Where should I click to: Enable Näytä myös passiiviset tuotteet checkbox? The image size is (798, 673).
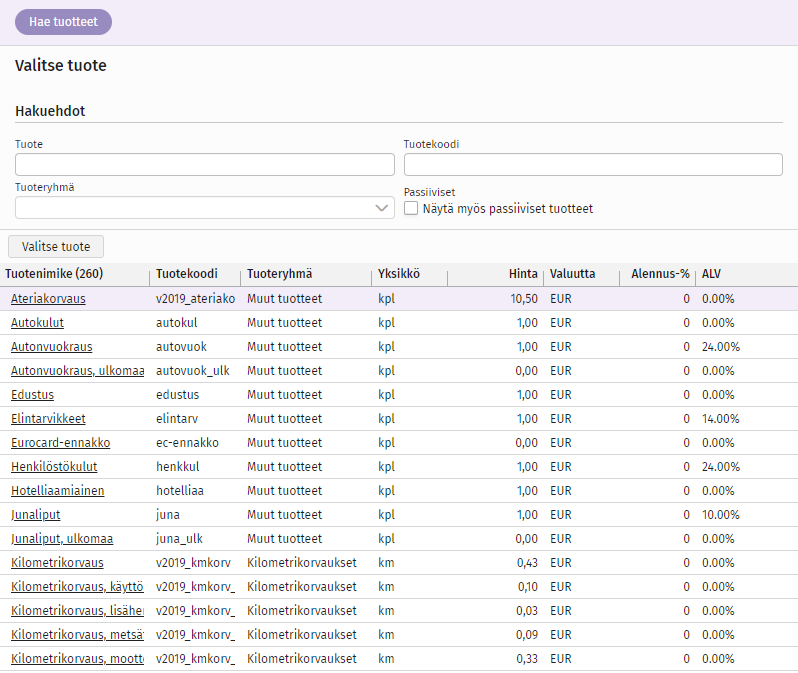411,209
